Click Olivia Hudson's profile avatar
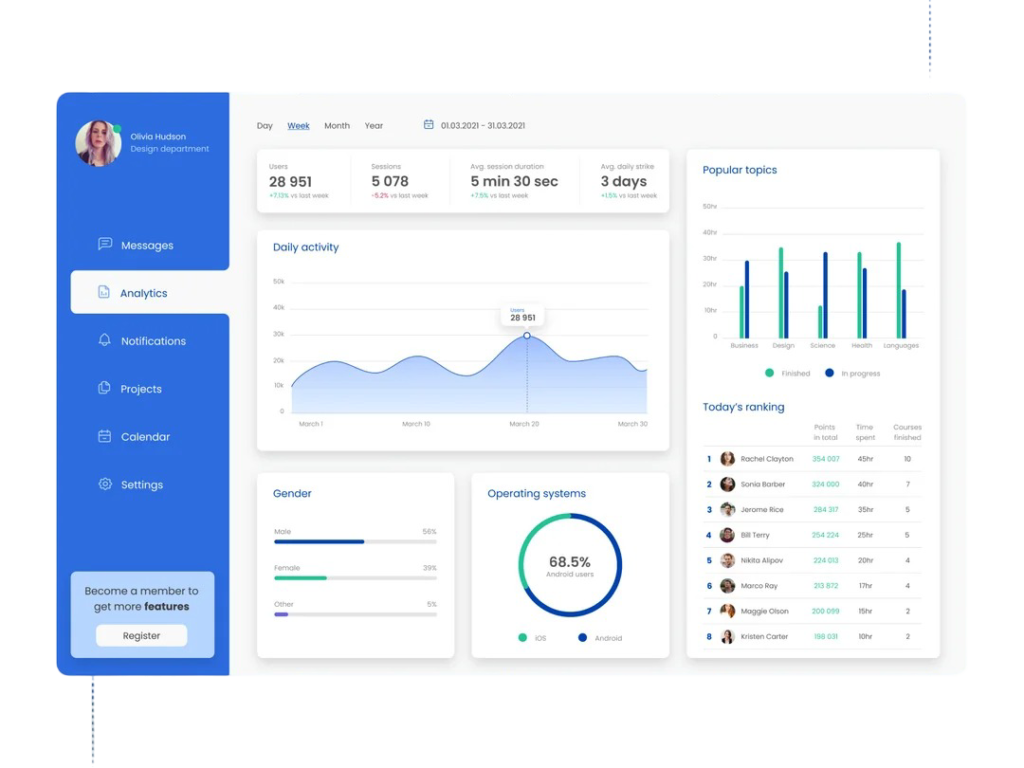The image size is (1024, 768). click(98, 143)
